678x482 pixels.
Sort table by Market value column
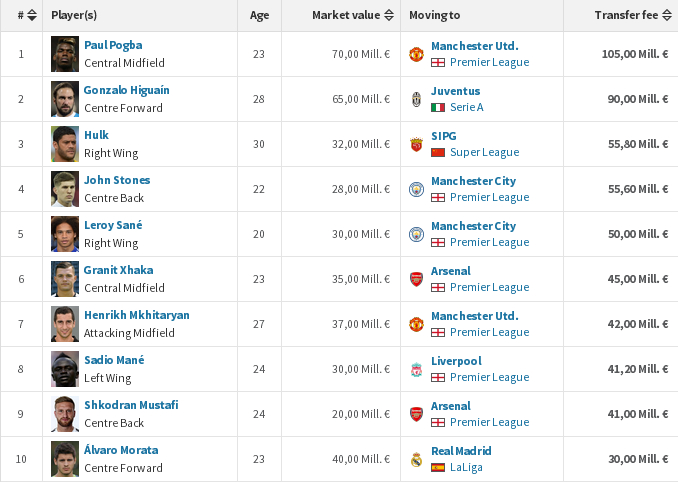tap(388, 16)
